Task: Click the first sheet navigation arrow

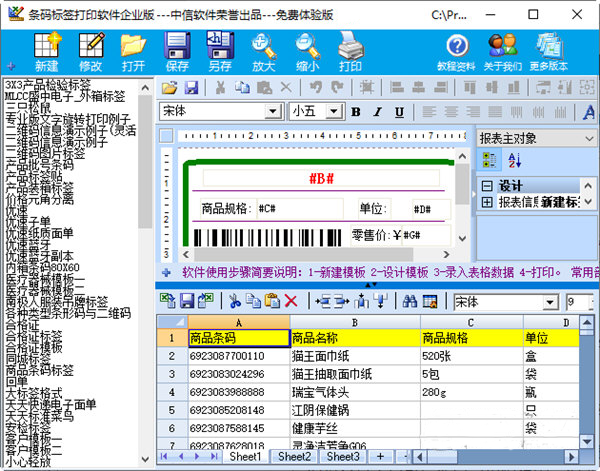Action: click(x=164, y=456)
